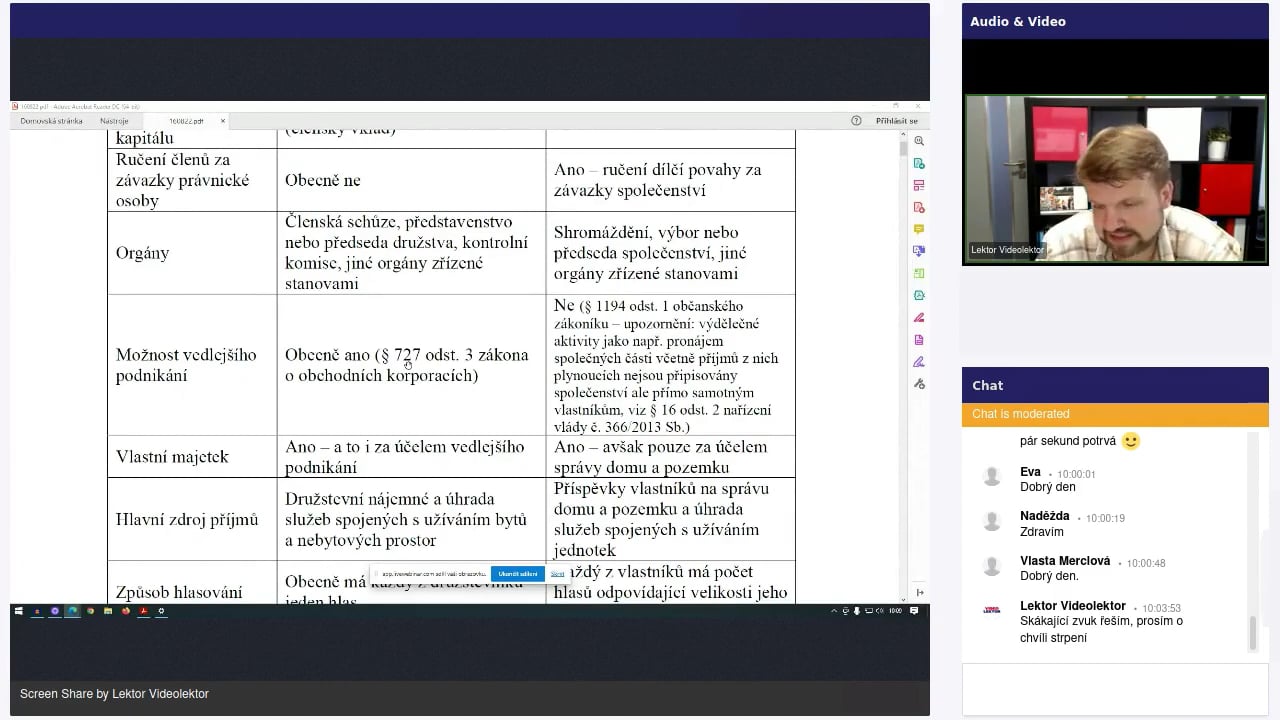1280x720 pixels.
Task: Click the Chrome taskbar icon
Action: tap(90, 611)
